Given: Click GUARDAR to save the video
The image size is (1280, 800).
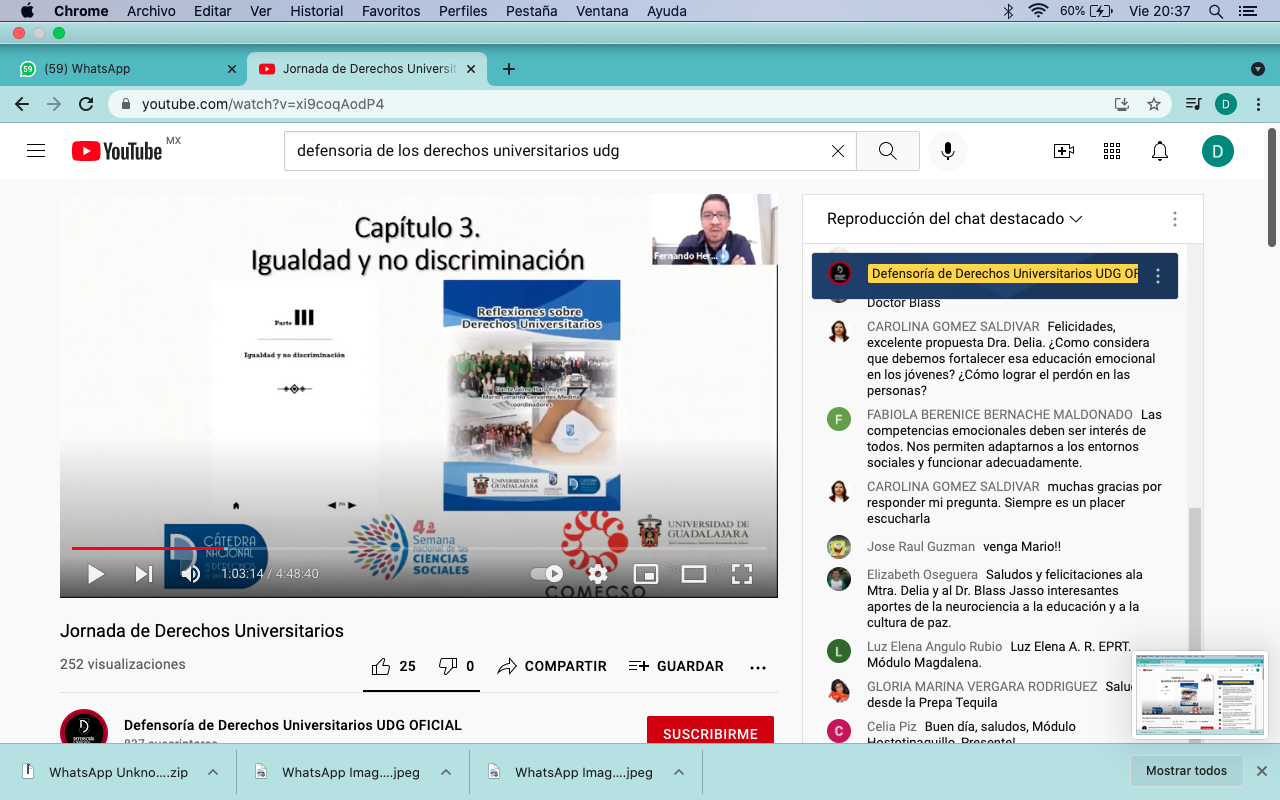Looking at the screenshot, I should point(676,666).
